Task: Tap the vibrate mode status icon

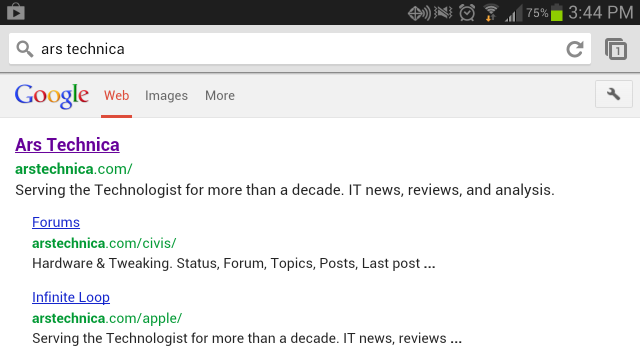Action: point(443,13)
